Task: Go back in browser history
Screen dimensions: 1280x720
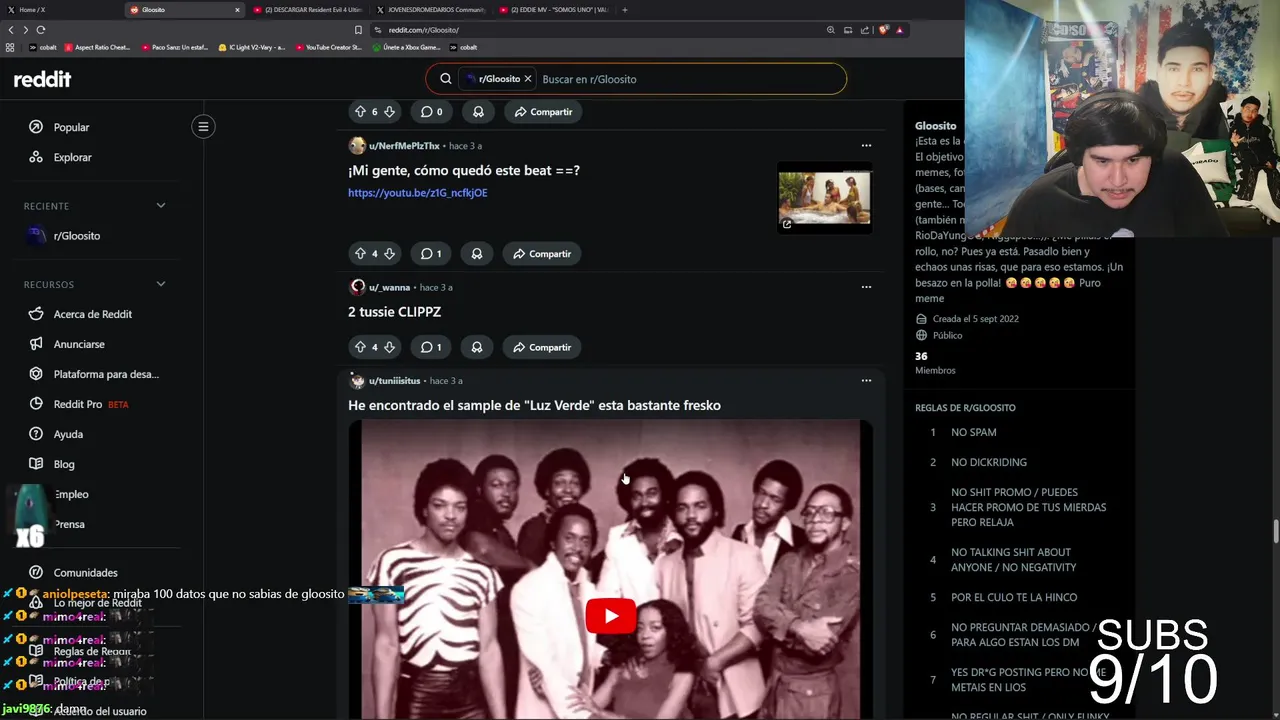Action: pyautogui.click(x=10, y=30)
